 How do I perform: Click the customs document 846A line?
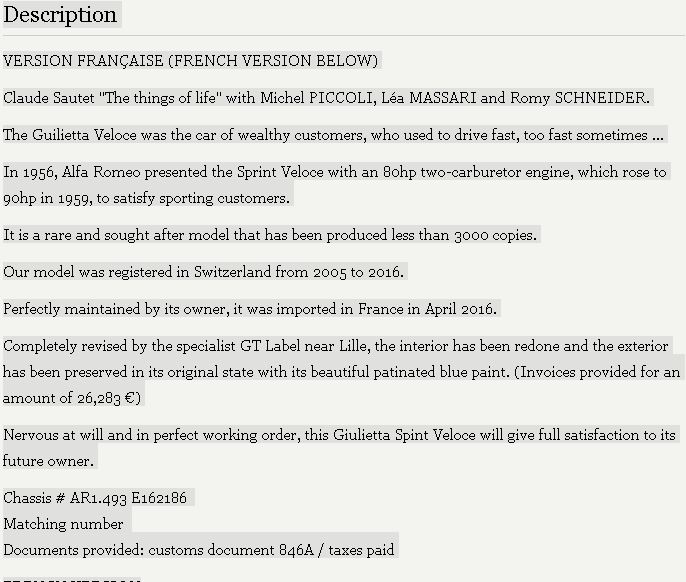point(199,550)
